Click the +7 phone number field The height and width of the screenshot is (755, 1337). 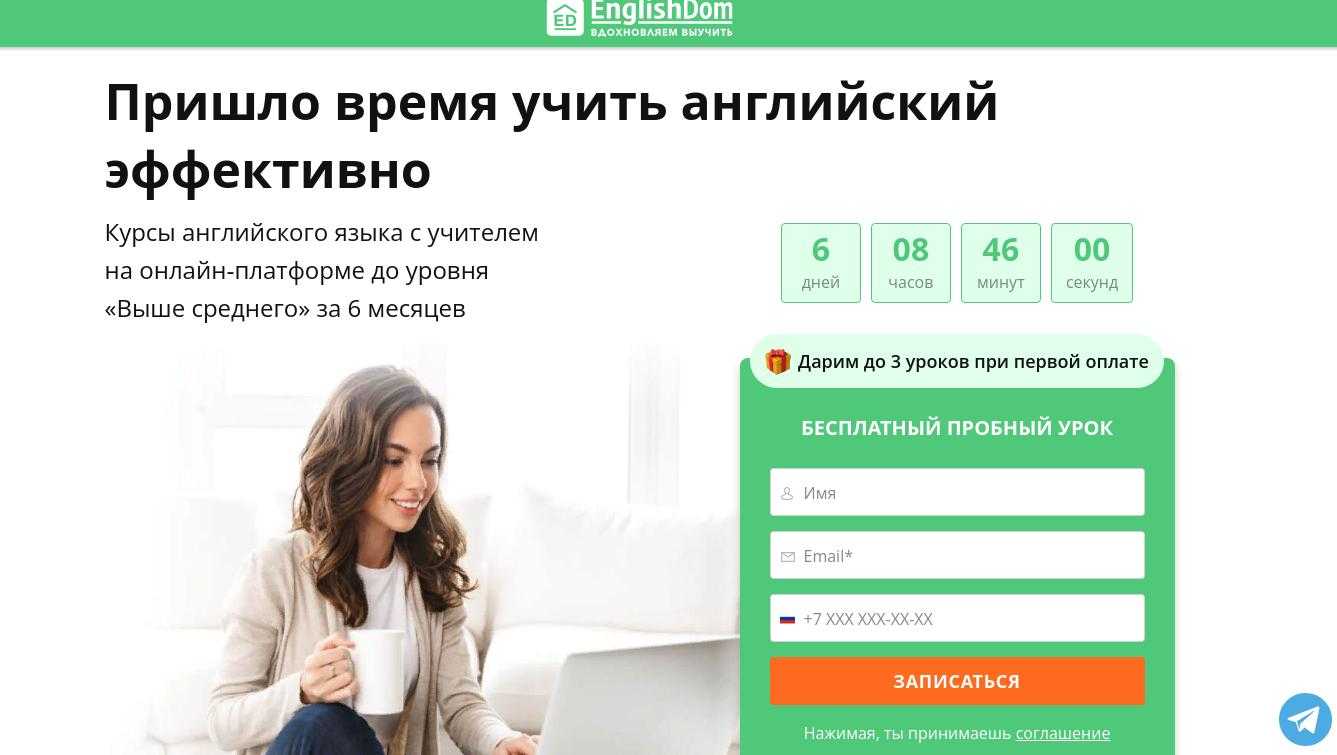pos(957,618)
